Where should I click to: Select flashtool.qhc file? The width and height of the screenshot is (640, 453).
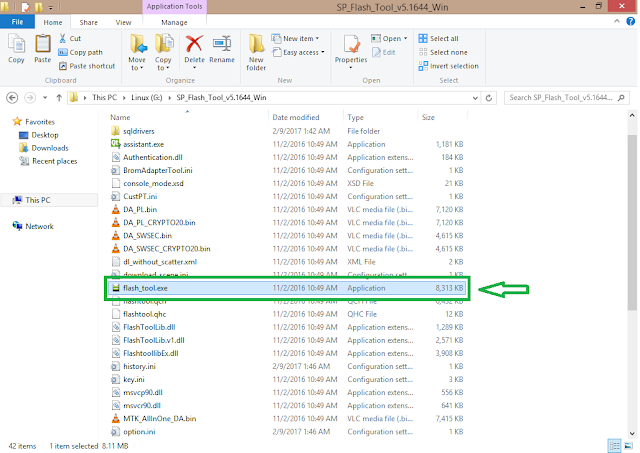pos(287,314)
